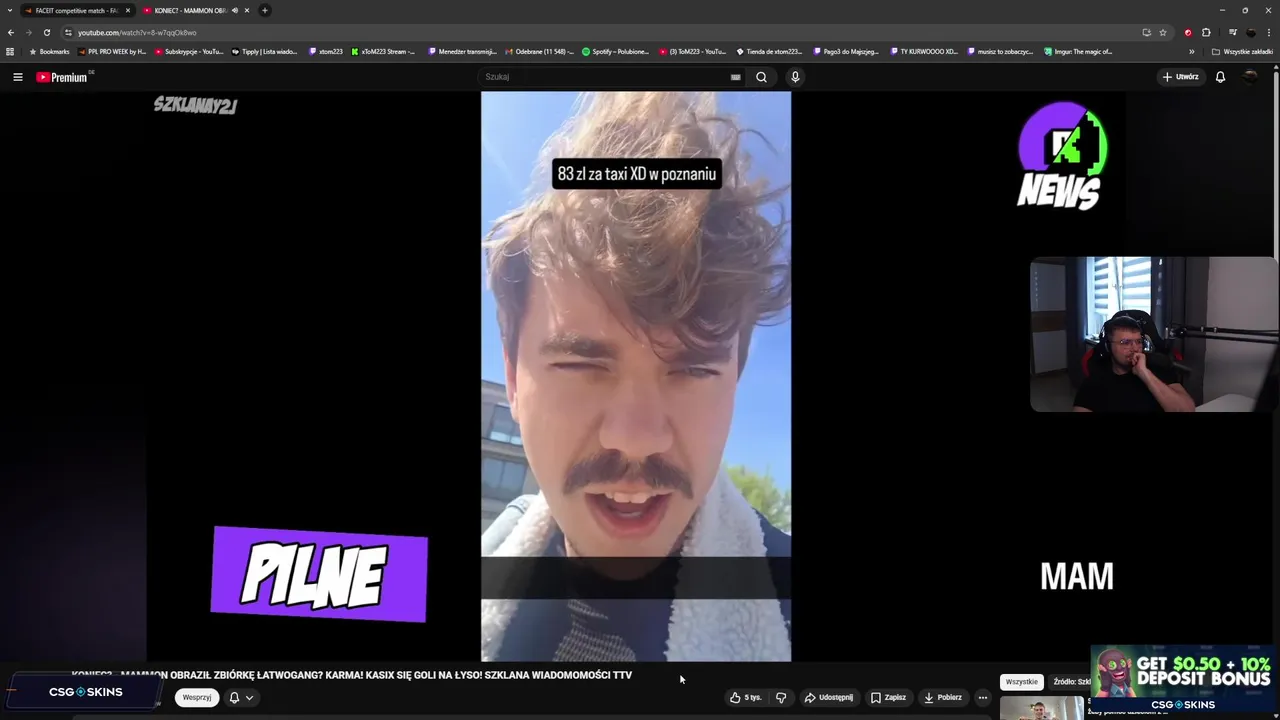Save video with Zapisz button
Viewport: 1280px width, 720px height.
(888, 697)
